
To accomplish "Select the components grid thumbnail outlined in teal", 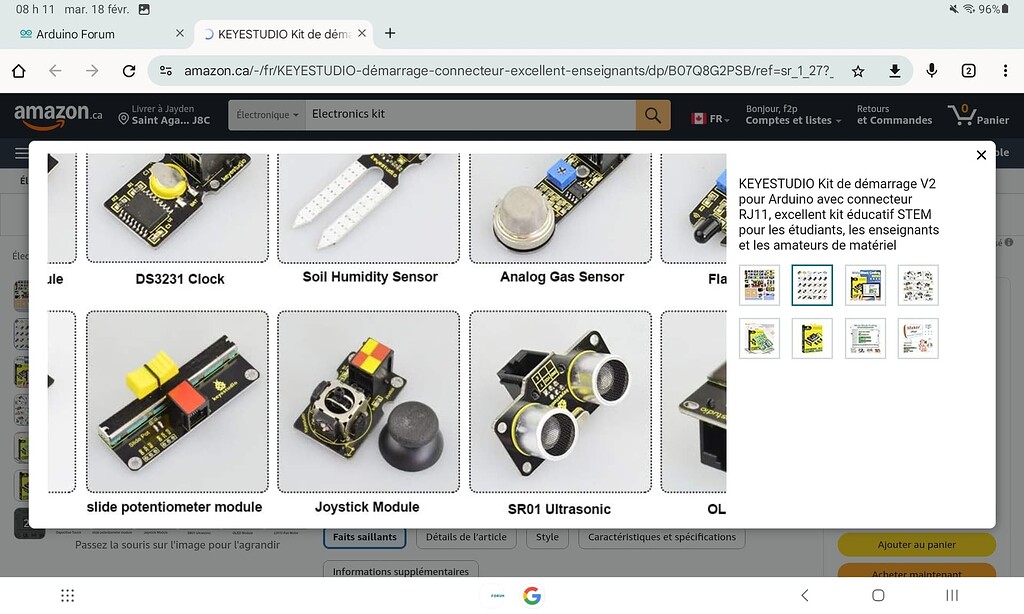I will (x=812, y=285).
